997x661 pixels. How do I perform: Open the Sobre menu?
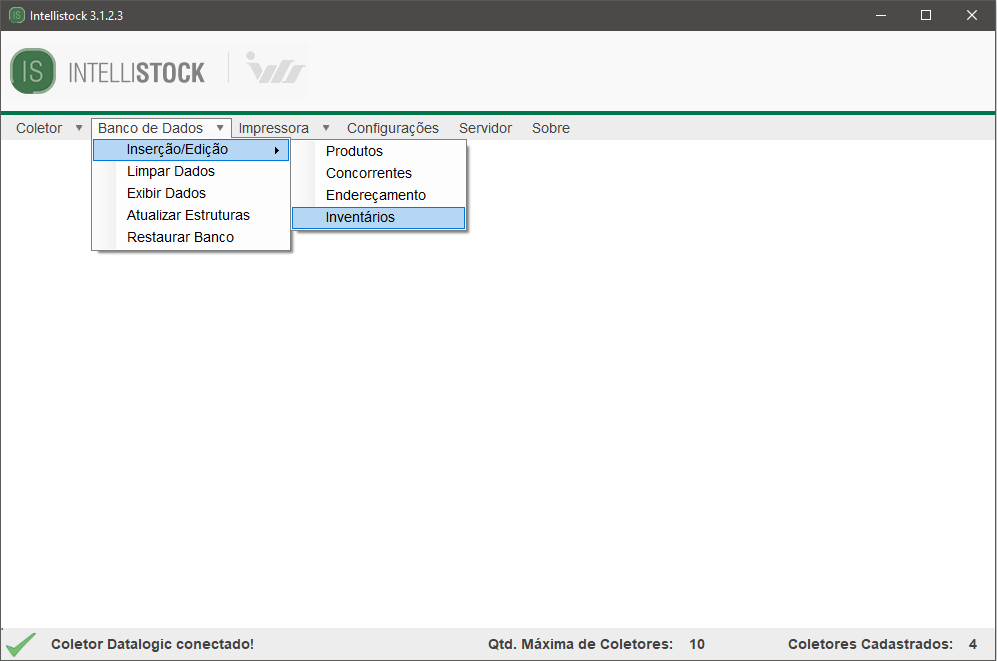(x=550, y=128)
